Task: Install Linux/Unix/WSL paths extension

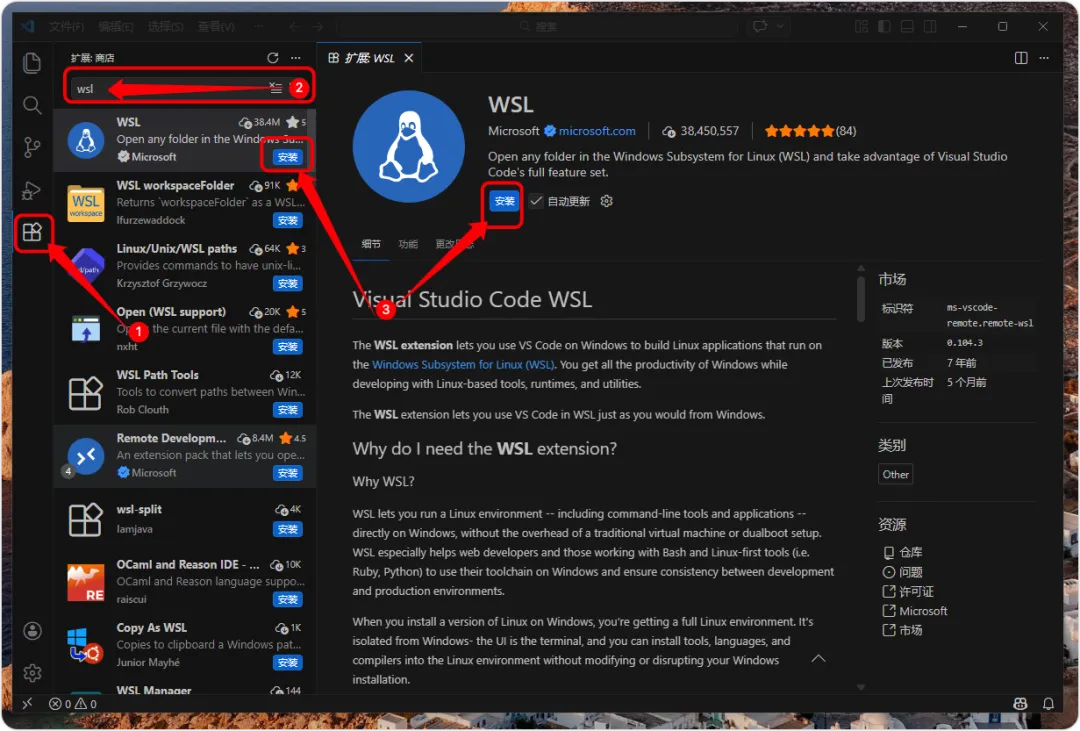Action: coord(287,283)
